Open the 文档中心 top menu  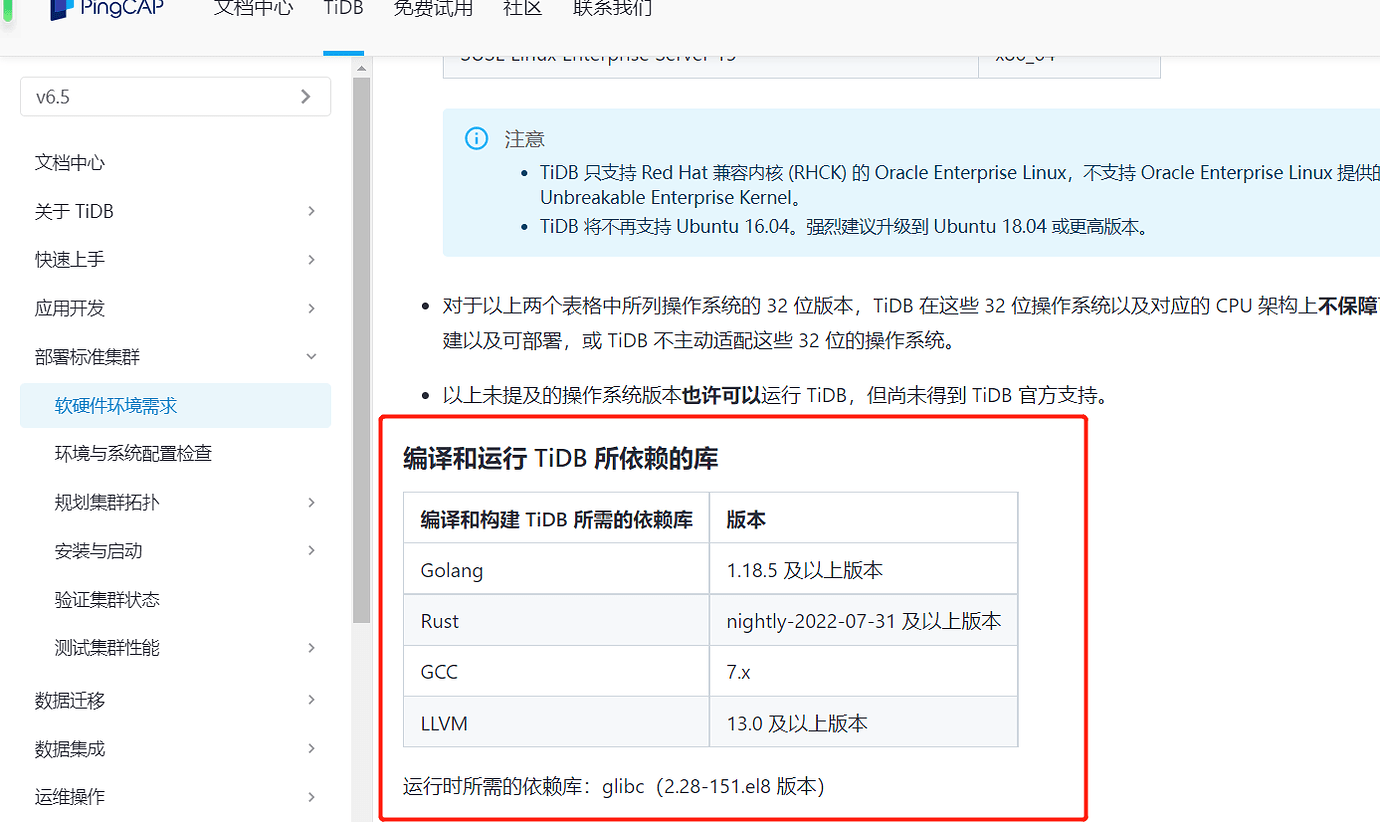coord(254,9)
